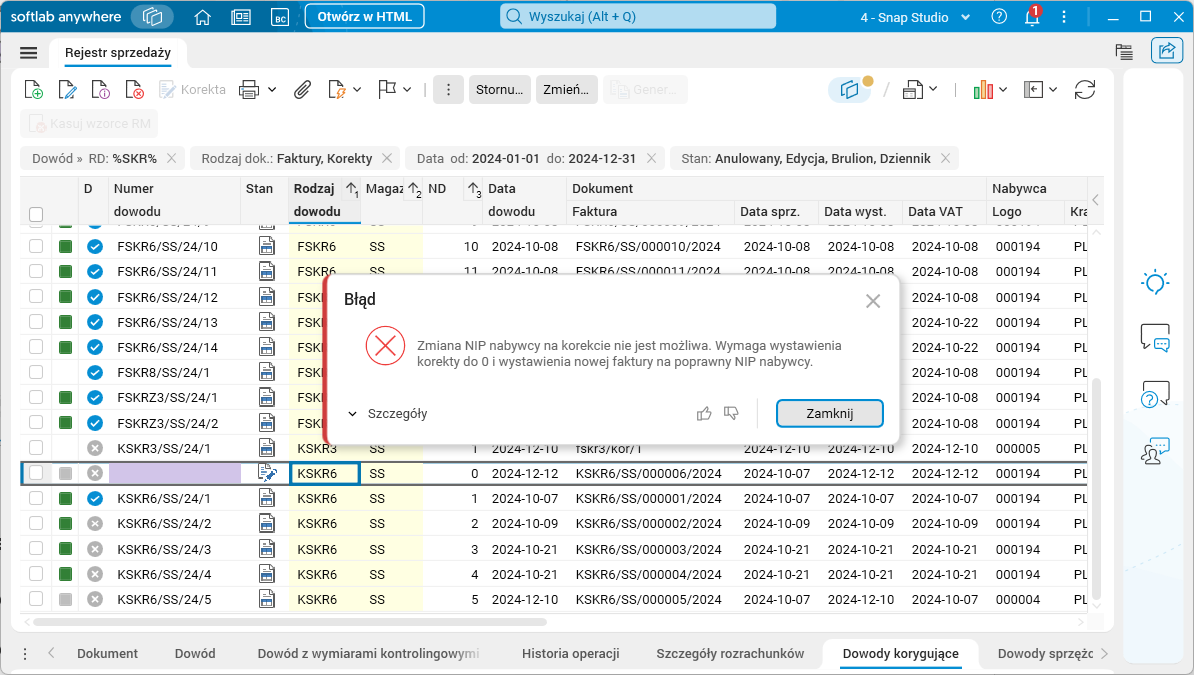This screenshot has height=675, width=1194.
Task: Check the row FSKR6/SS/24/10 checkbox
Action: click(36, 246)
